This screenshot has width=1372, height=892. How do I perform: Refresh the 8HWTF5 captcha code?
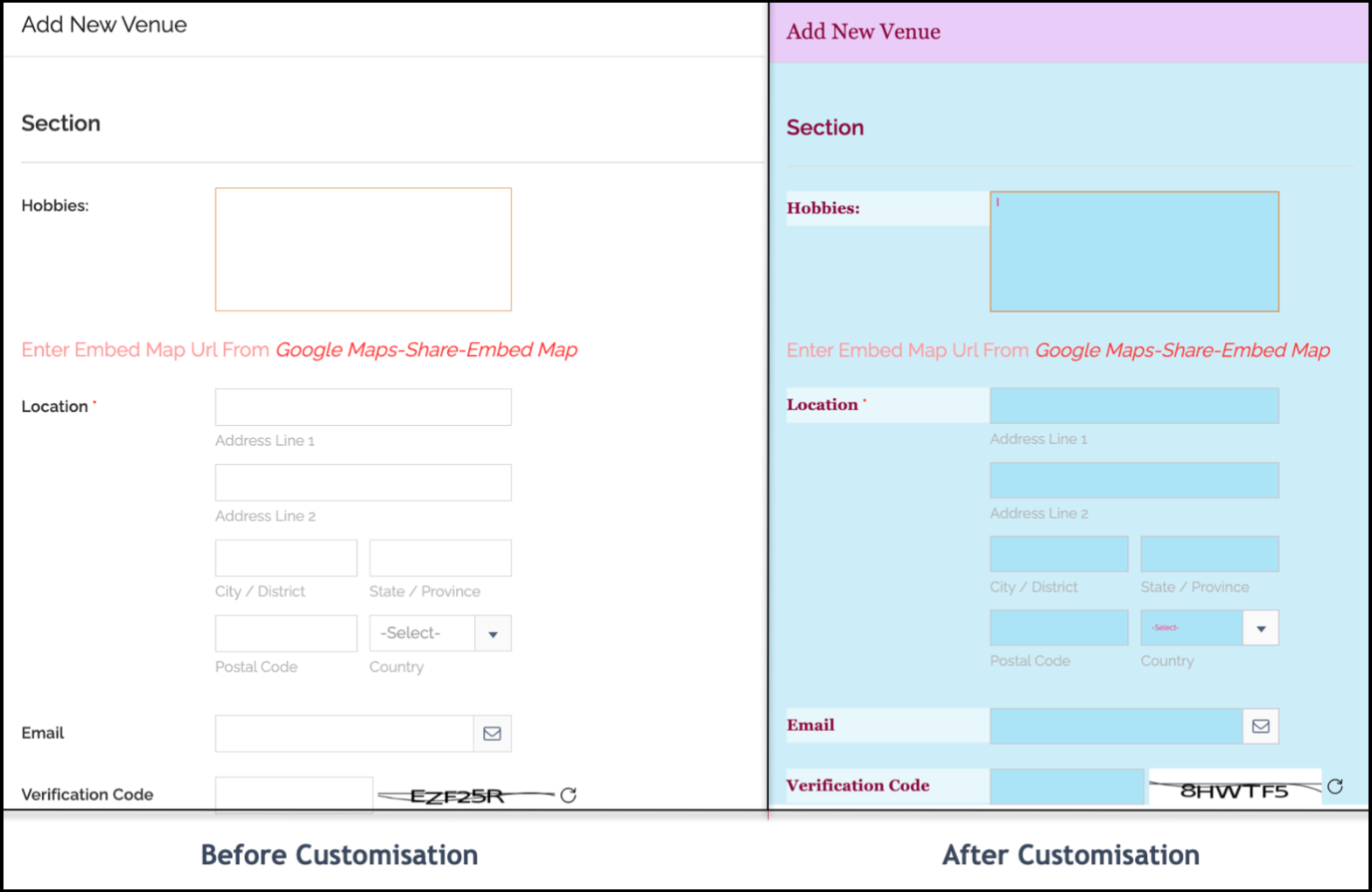[x=1335, y=786]
